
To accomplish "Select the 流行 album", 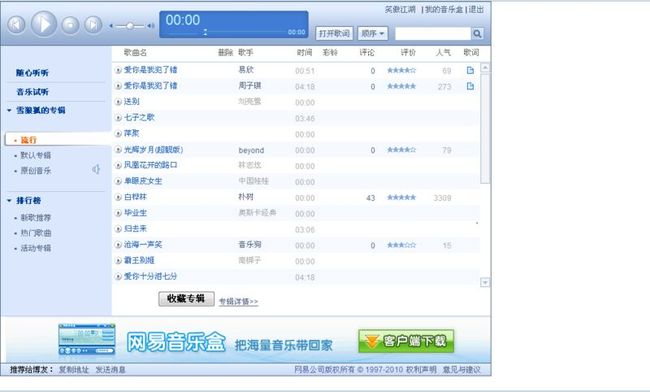I will coord(29,140).
